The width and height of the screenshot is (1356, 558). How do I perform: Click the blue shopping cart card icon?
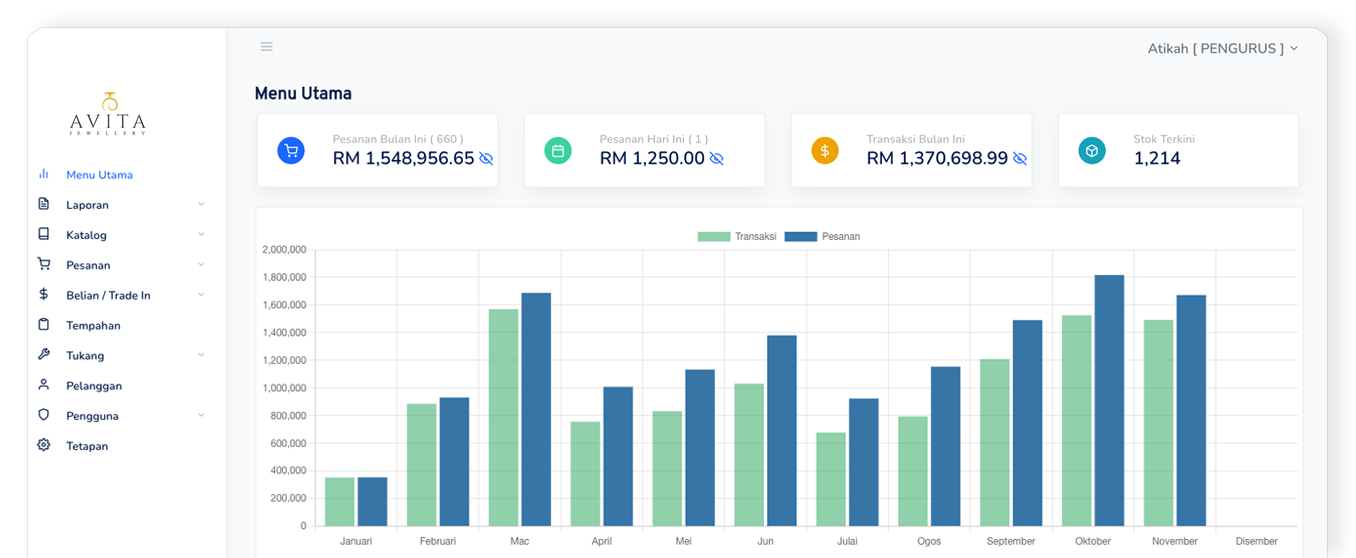291,151
